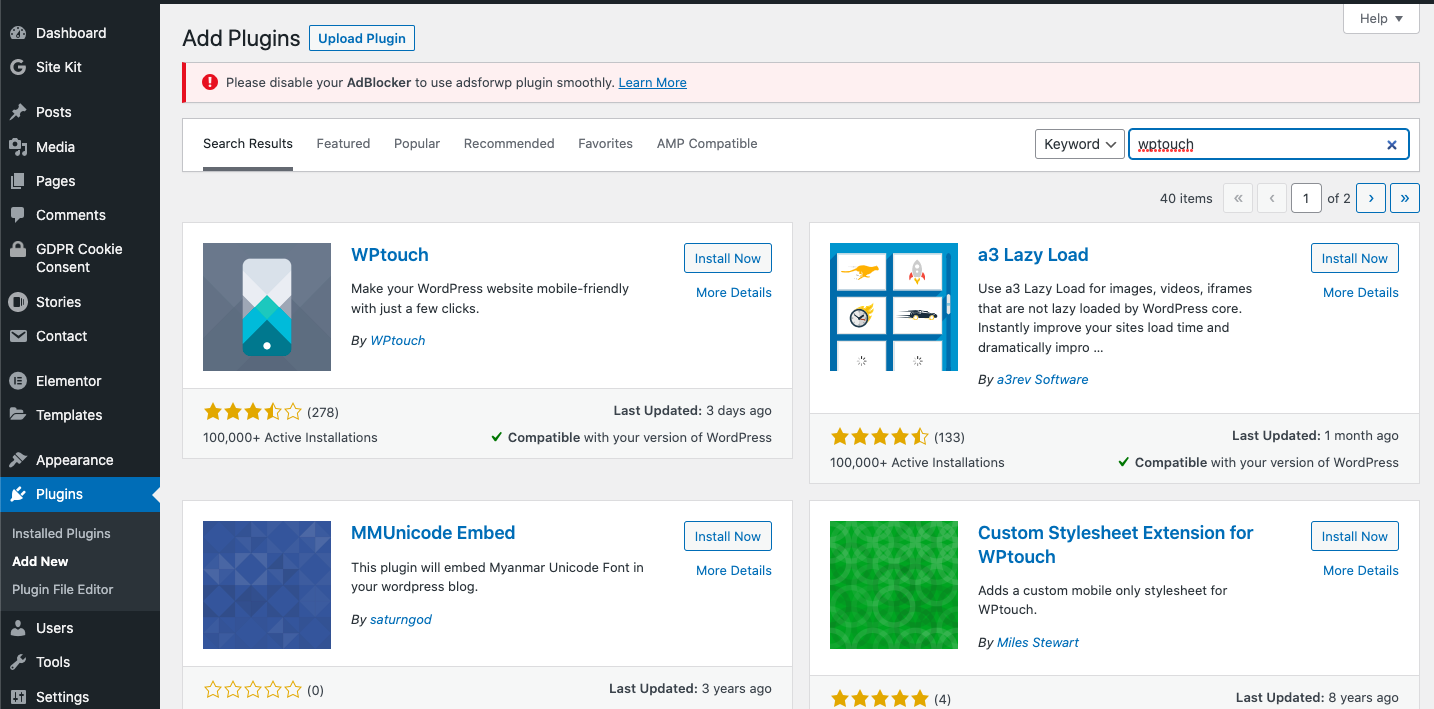Open More Details for MMUnicode Embed
The width and height of the screenshot is (1434, 709).
(734, 571)
